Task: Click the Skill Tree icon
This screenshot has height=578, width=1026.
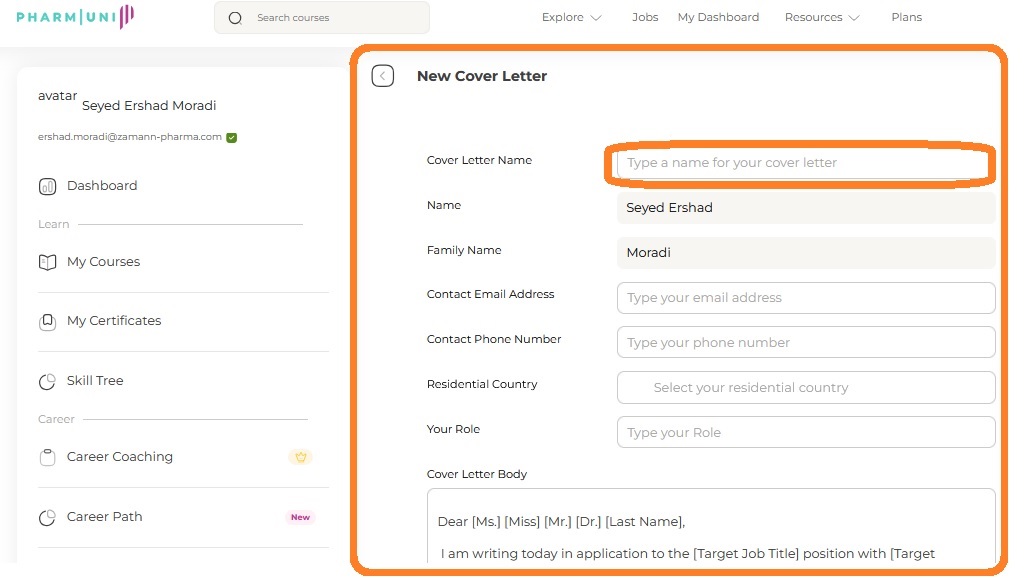Action: coord(47,381)
